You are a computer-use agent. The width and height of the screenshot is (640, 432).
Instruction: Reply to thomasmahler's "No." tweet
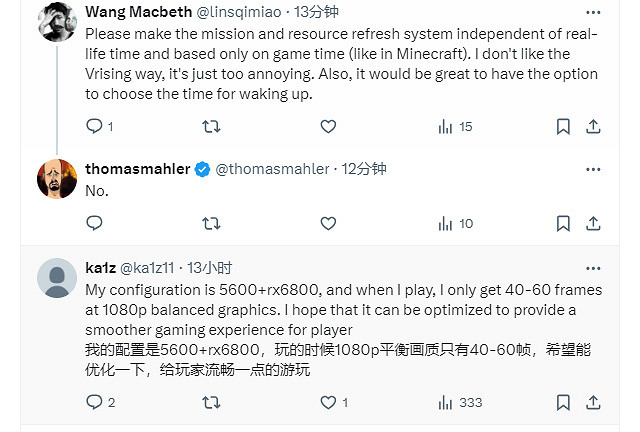(x=95, y=223)
